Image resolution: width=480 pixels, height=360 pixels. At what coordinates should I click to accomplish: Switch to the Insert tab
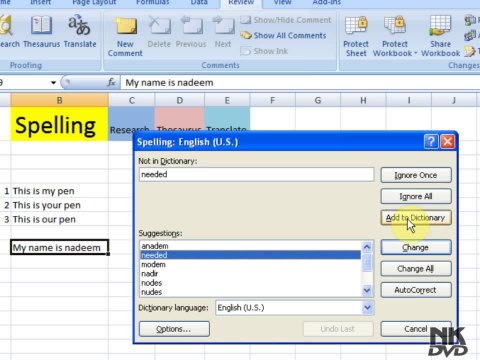click(x=41, y=3)
